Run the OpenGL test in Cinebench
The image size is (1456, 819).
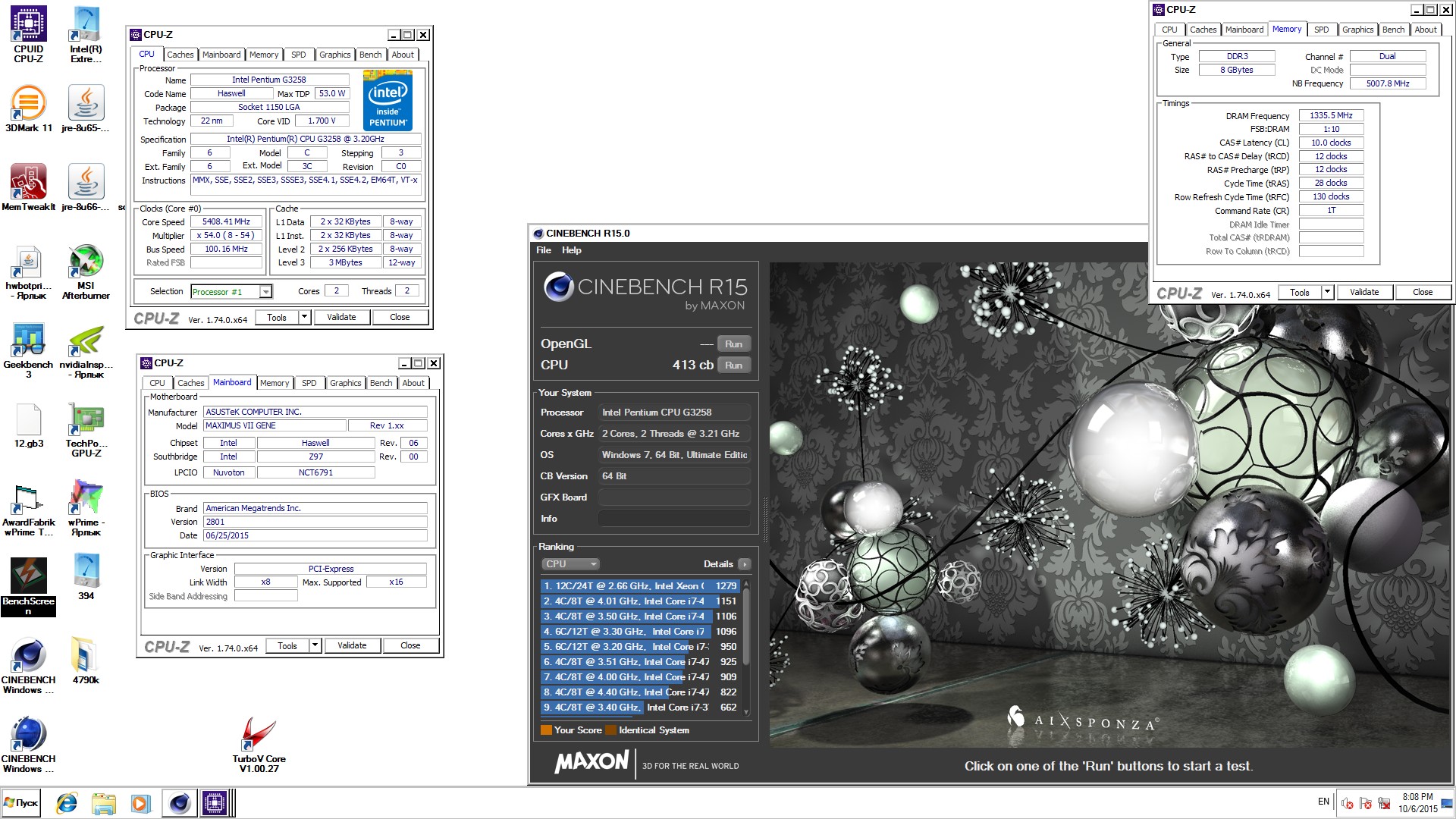tap(733, 344)
